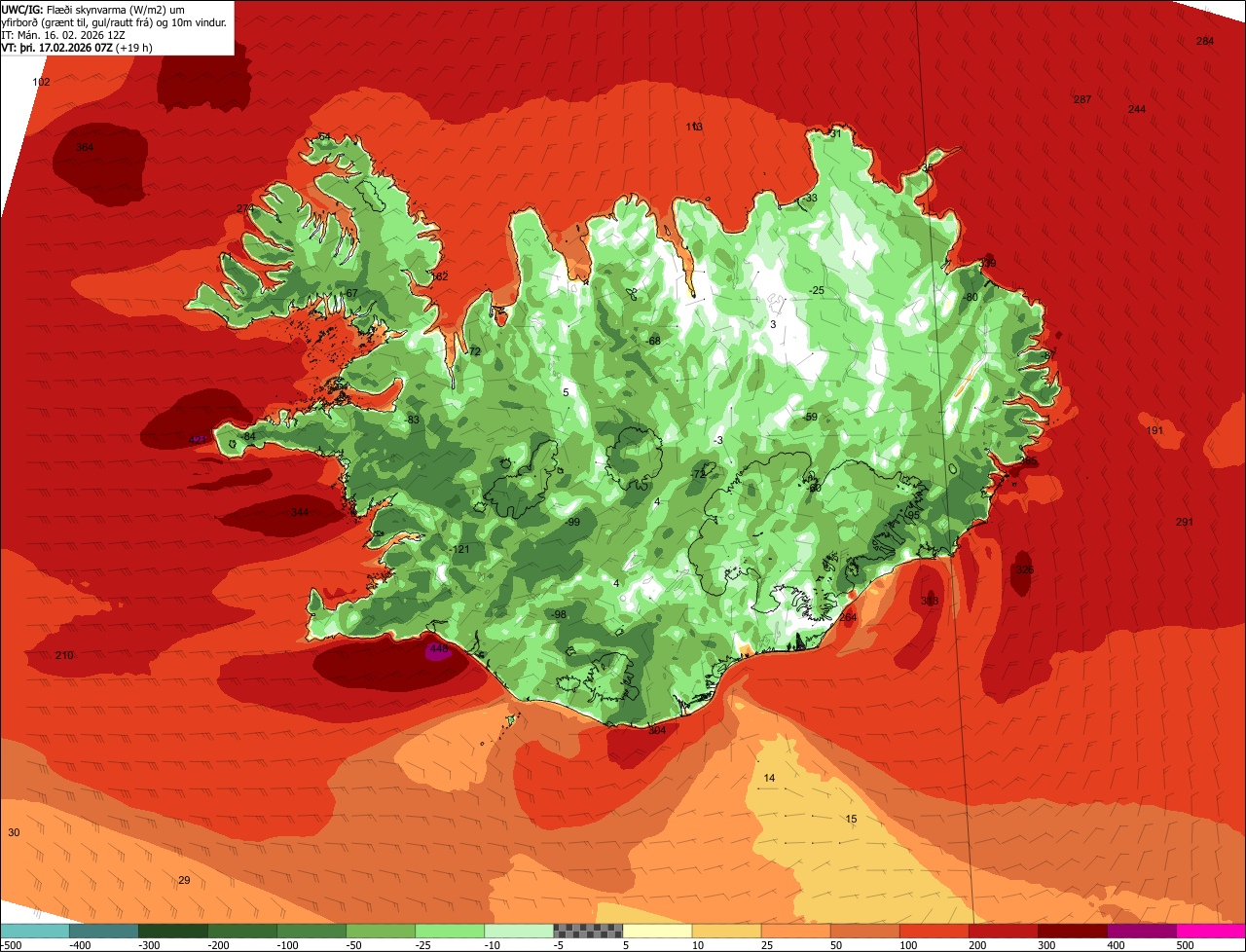The width and height of the screenshot is (1246, 952).
Task: Click the purple 400 to 500 legend swatch
Action: click(x=1142, y=931)
